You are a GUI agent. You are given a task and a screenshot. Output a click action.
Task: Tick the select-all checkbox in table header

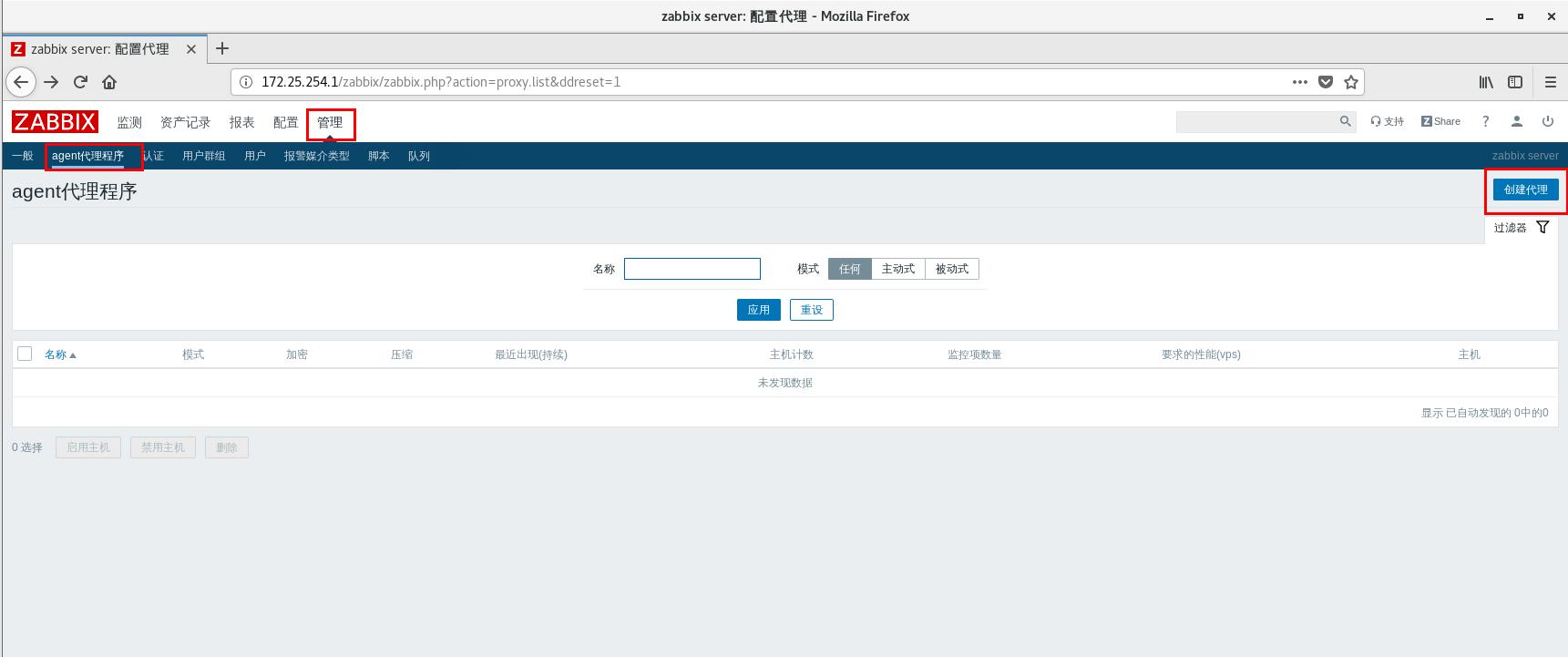coord(25,354)
